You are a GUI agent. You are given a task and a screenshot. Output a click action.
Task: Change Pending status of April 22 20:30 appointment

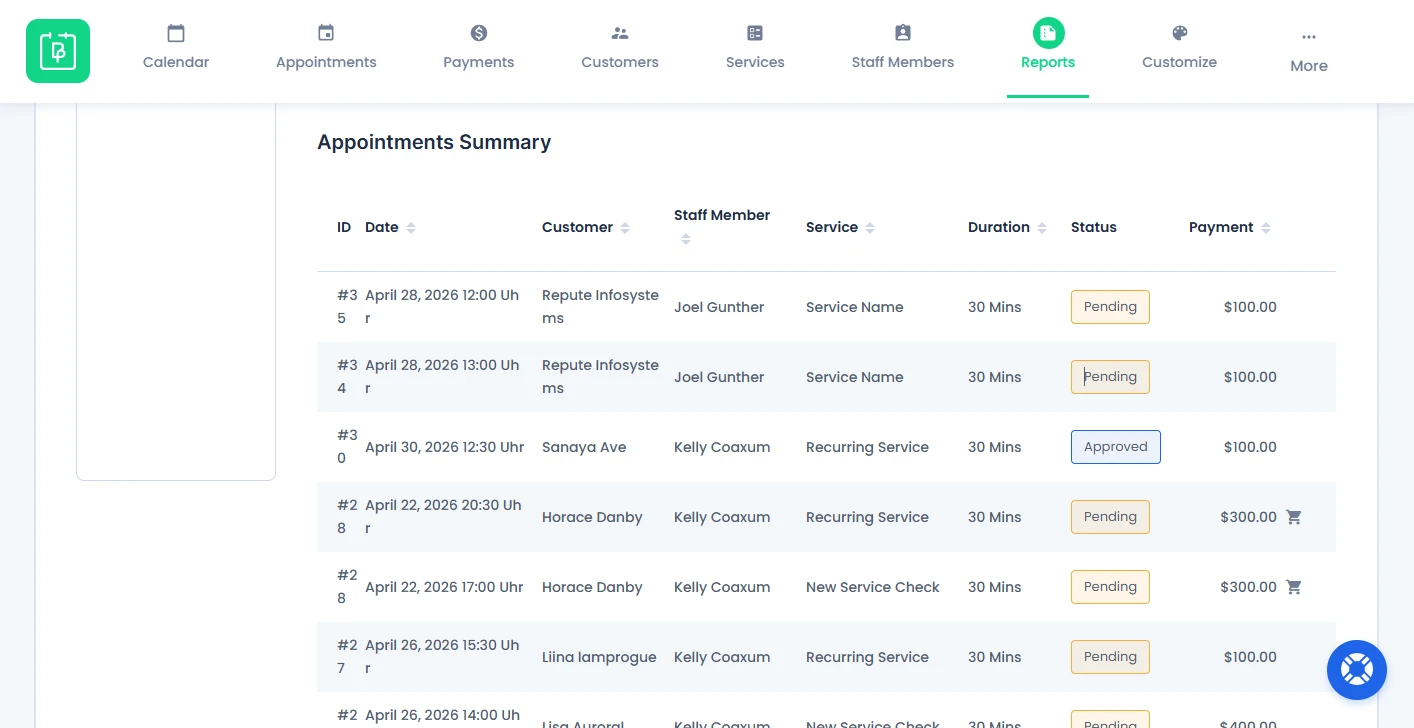click(x=1110, y=517)
